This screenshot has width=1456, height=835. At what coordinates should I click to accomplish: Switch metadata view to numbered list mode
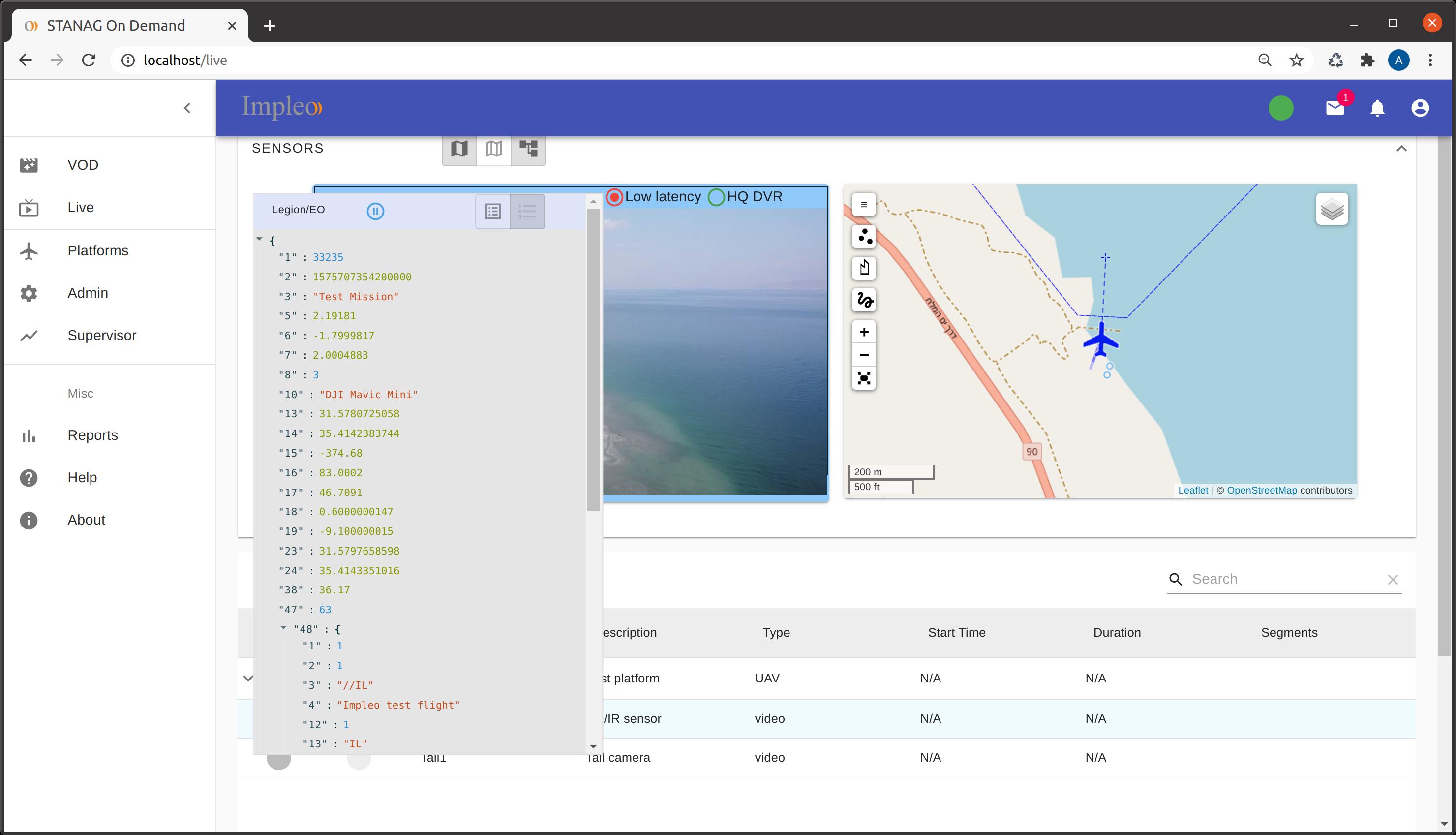tap(527, 212)
